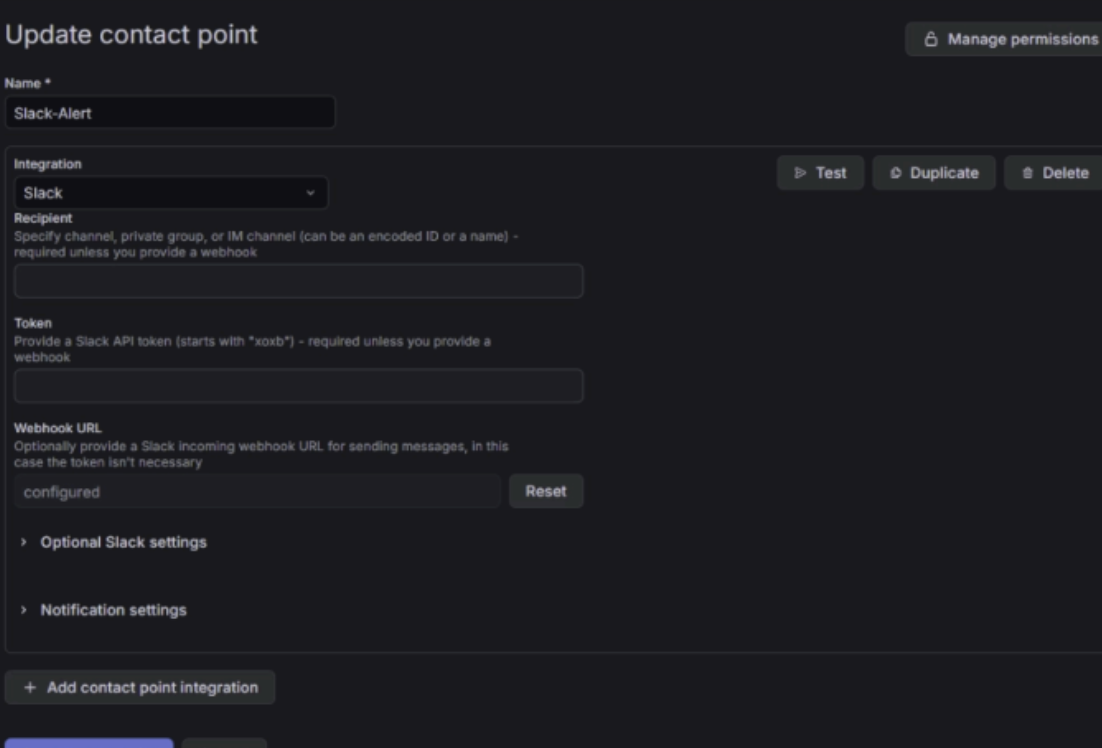Click the chevron icon beside Notification settings
This screenshot has width=1102, height=748.
pos(24,610)
